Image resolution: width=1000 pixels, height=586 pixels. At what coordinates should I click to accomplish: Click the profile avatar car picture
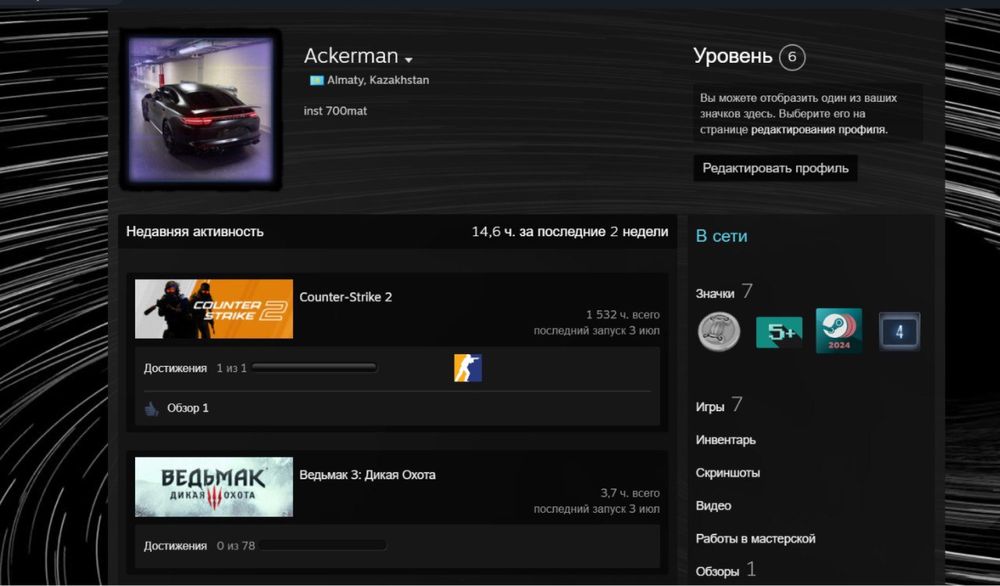[x=202, y=110]
